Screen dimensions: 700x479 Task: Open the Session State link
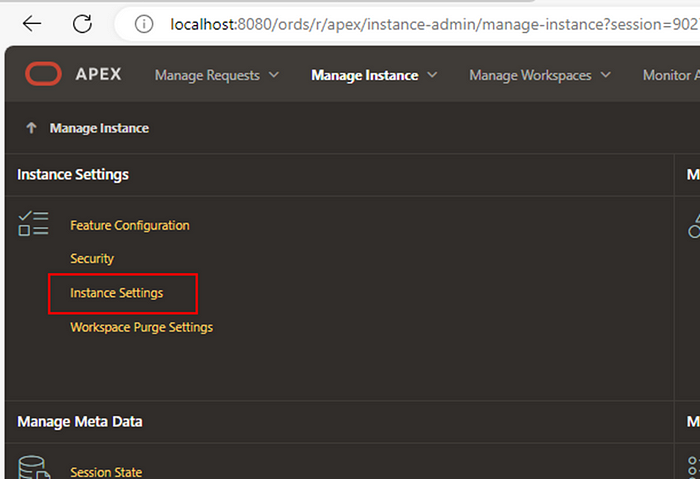(106, 472)
